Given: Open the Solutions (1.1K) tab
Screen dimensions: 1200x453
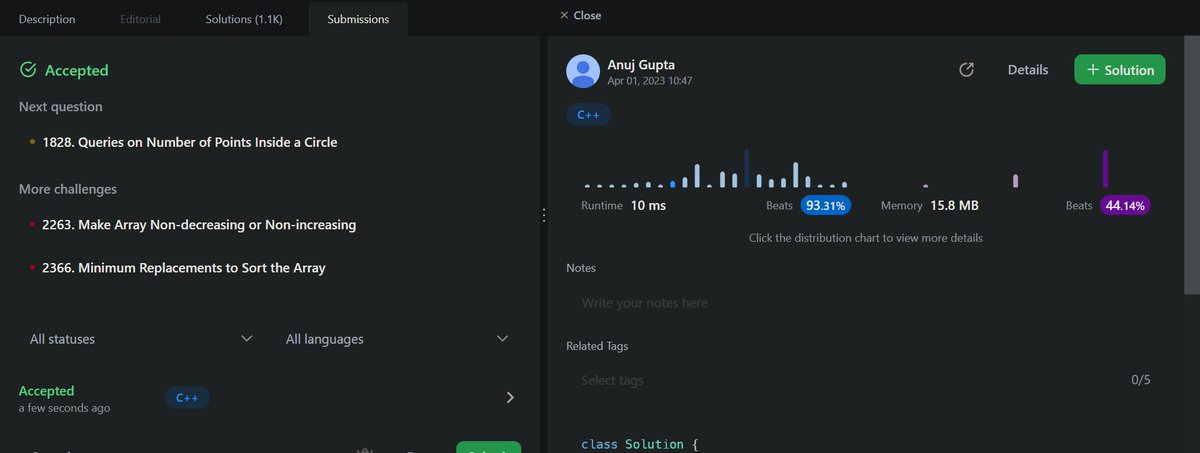Looking at the screenshot, I should pyautogui.click(x=244, y=19).
